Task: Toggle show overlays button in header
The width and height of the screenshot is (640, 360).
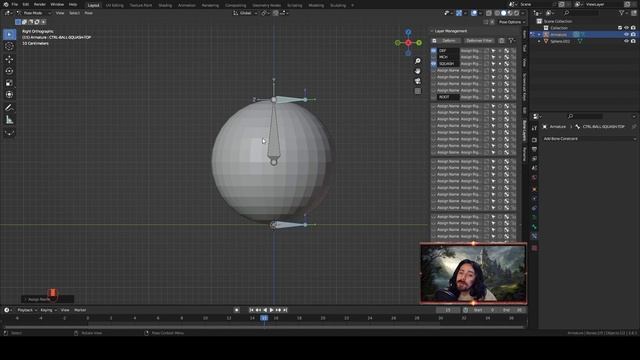Action: pos(474,13)
